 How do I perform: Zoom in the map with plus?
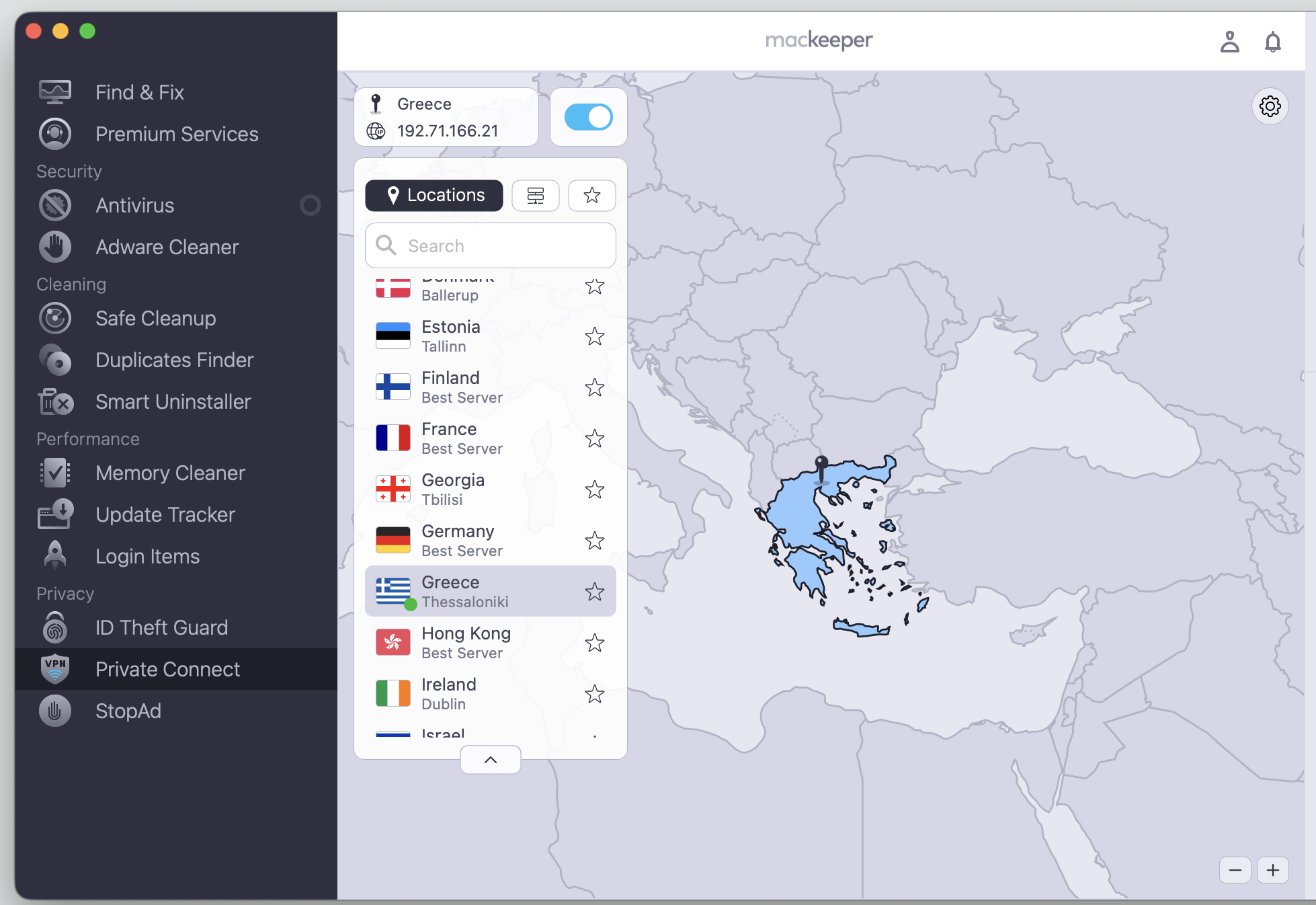[1273, 870]
